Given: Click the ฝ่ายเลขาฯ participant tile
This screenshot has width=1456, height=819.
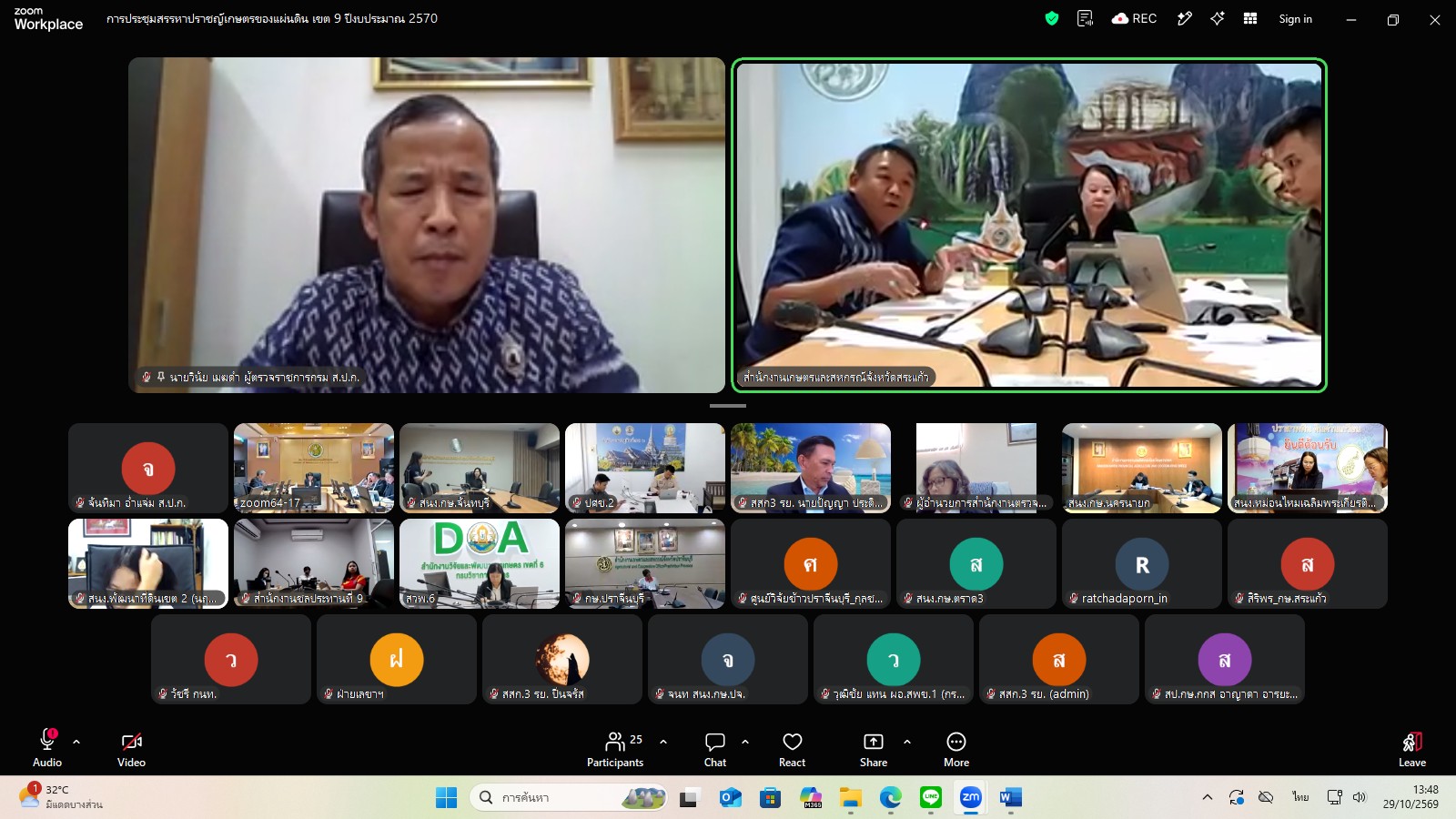Looking at the screenshot, I should click(x=397, y=659).
